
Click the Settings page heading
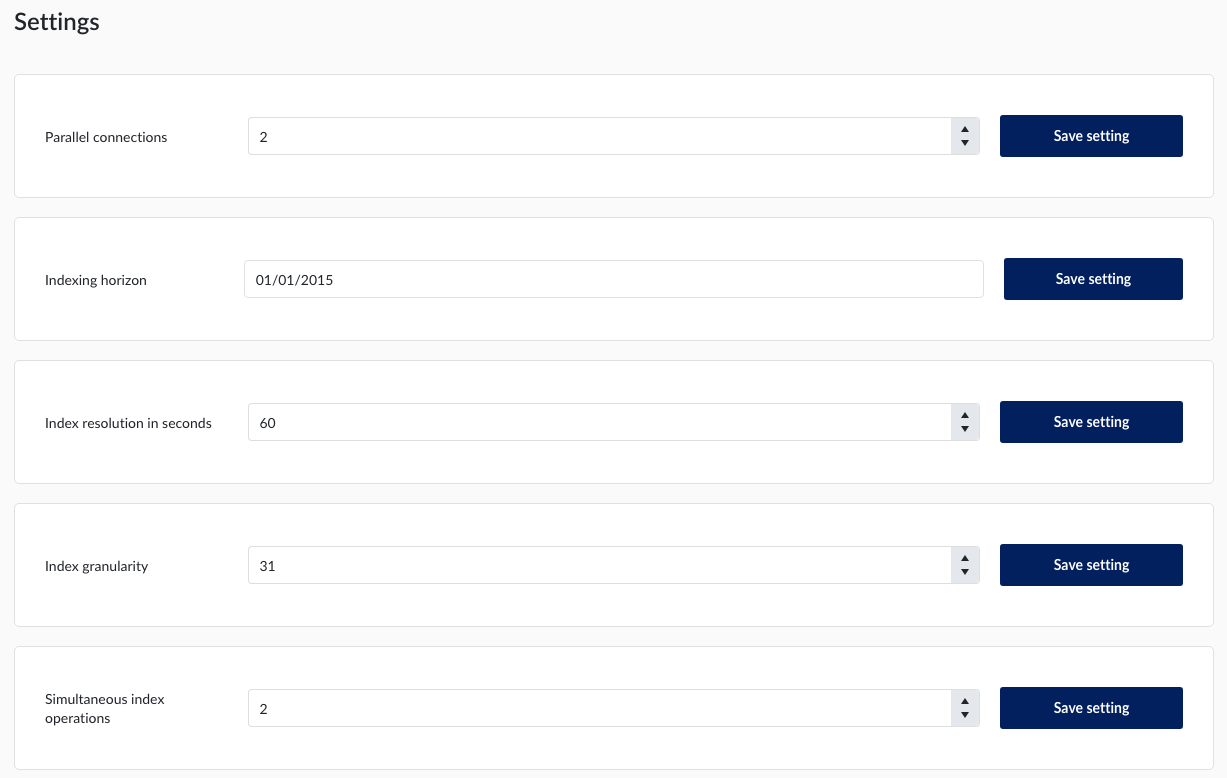click(x=56, y=21)
